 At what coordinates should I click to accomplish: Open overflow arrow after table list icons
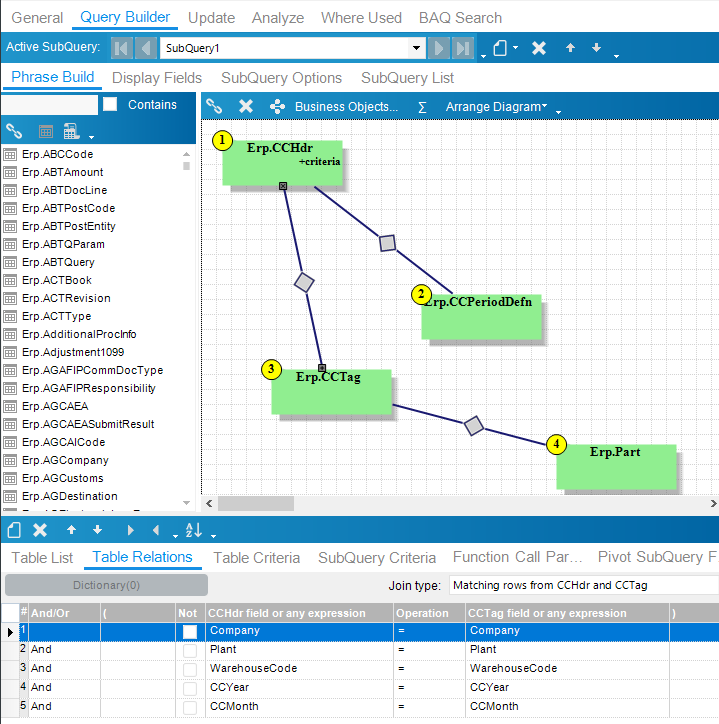(91, 137)
